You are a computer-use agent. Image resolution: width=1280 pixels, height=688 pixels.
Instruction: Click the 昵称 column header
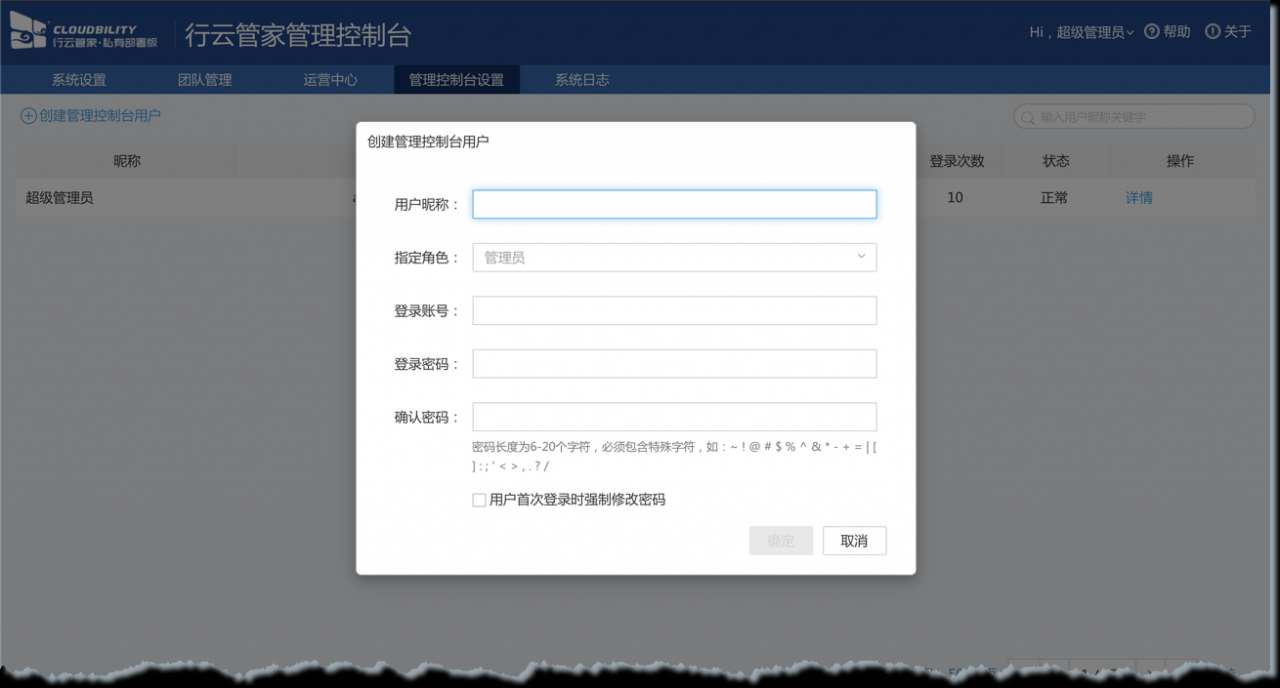tap(127, 161)
